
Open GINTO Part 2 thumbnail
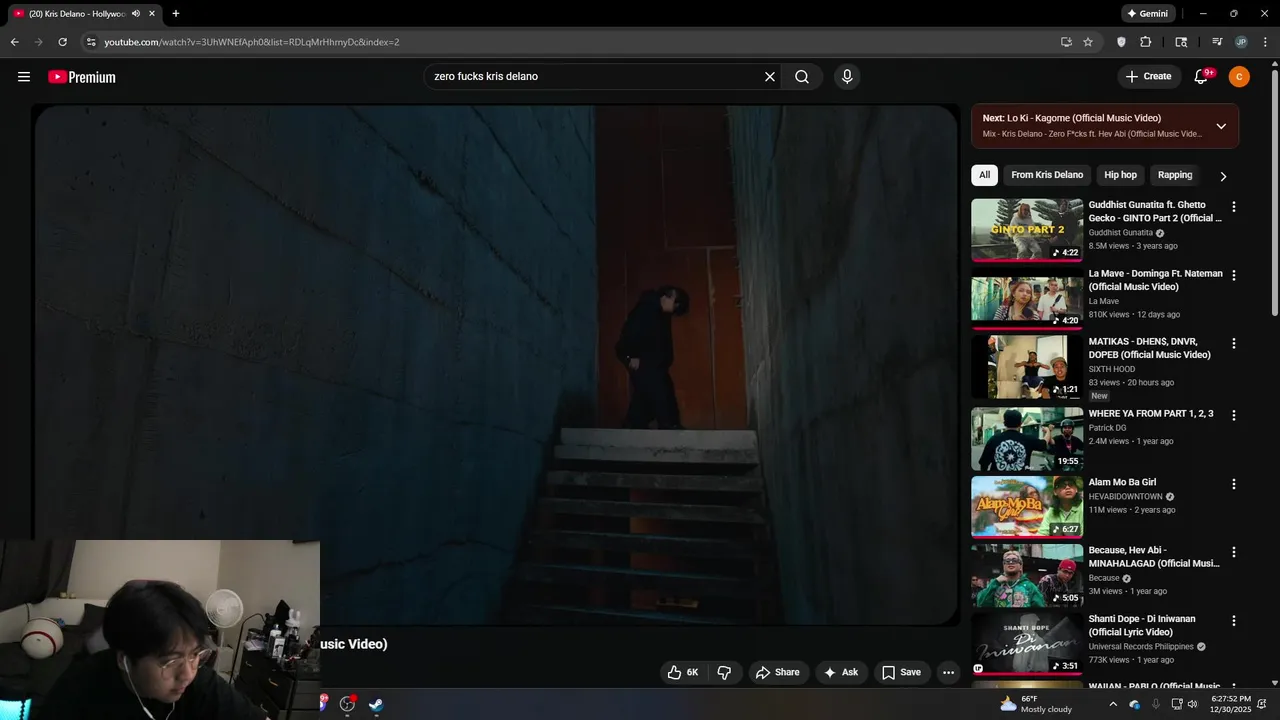coord(1027,229)
